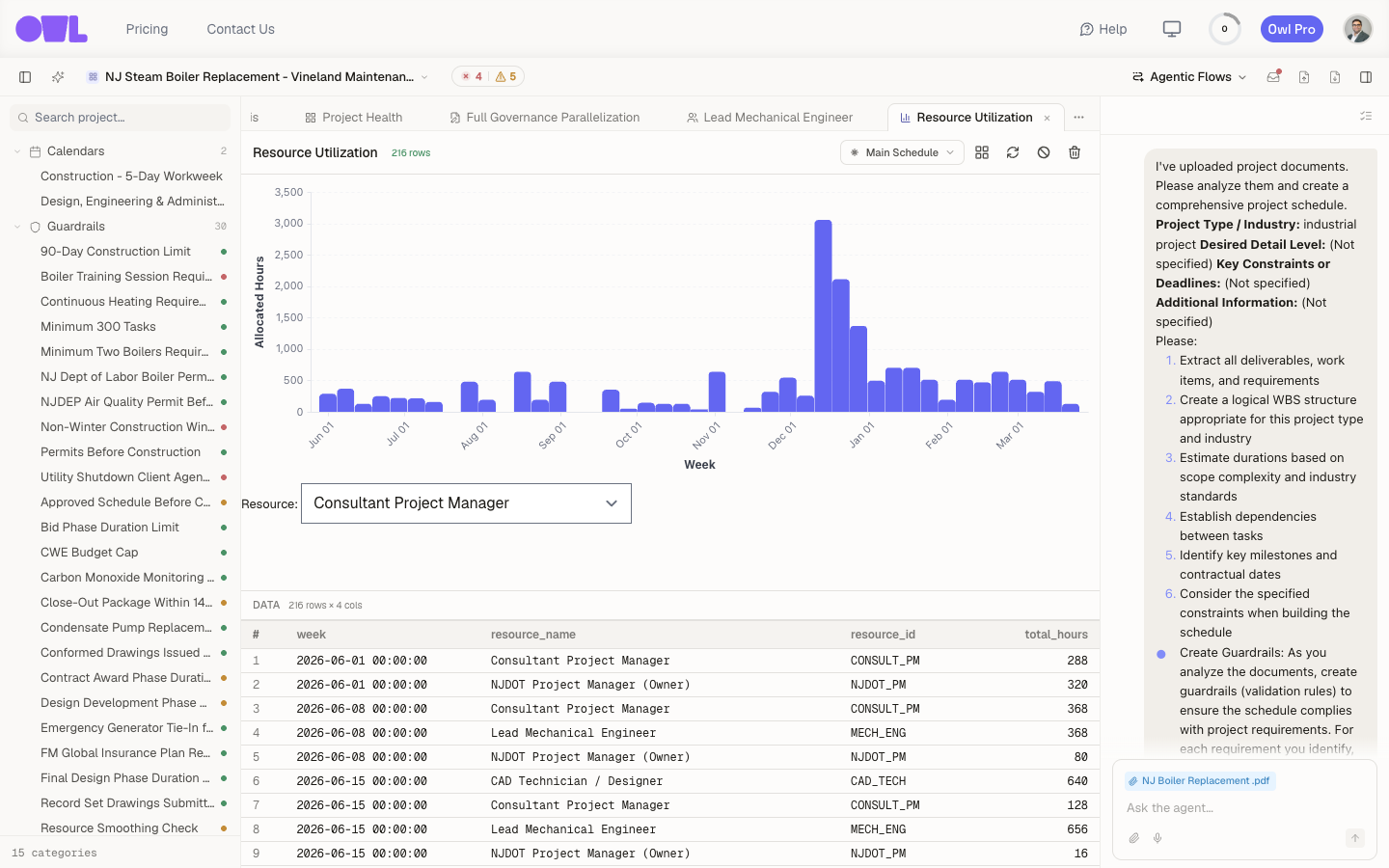1389x868 pixels.
Task: Open the Pricing link
Action: [x=147, y=29]
